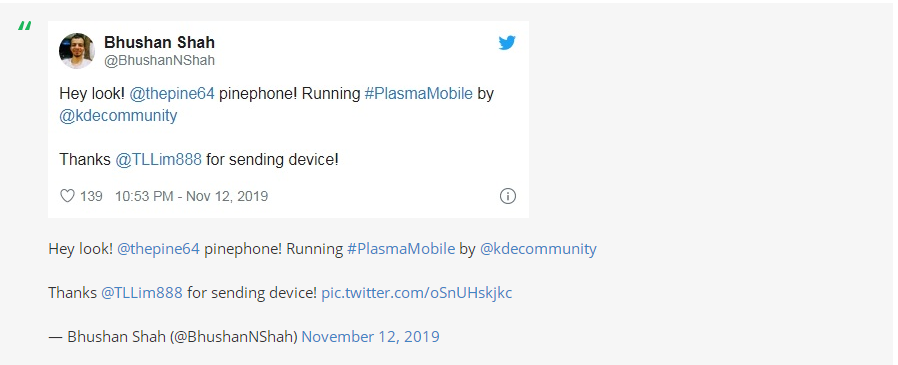
Task: Open the November 12, 2019 date link
Action: coord(370,336)
